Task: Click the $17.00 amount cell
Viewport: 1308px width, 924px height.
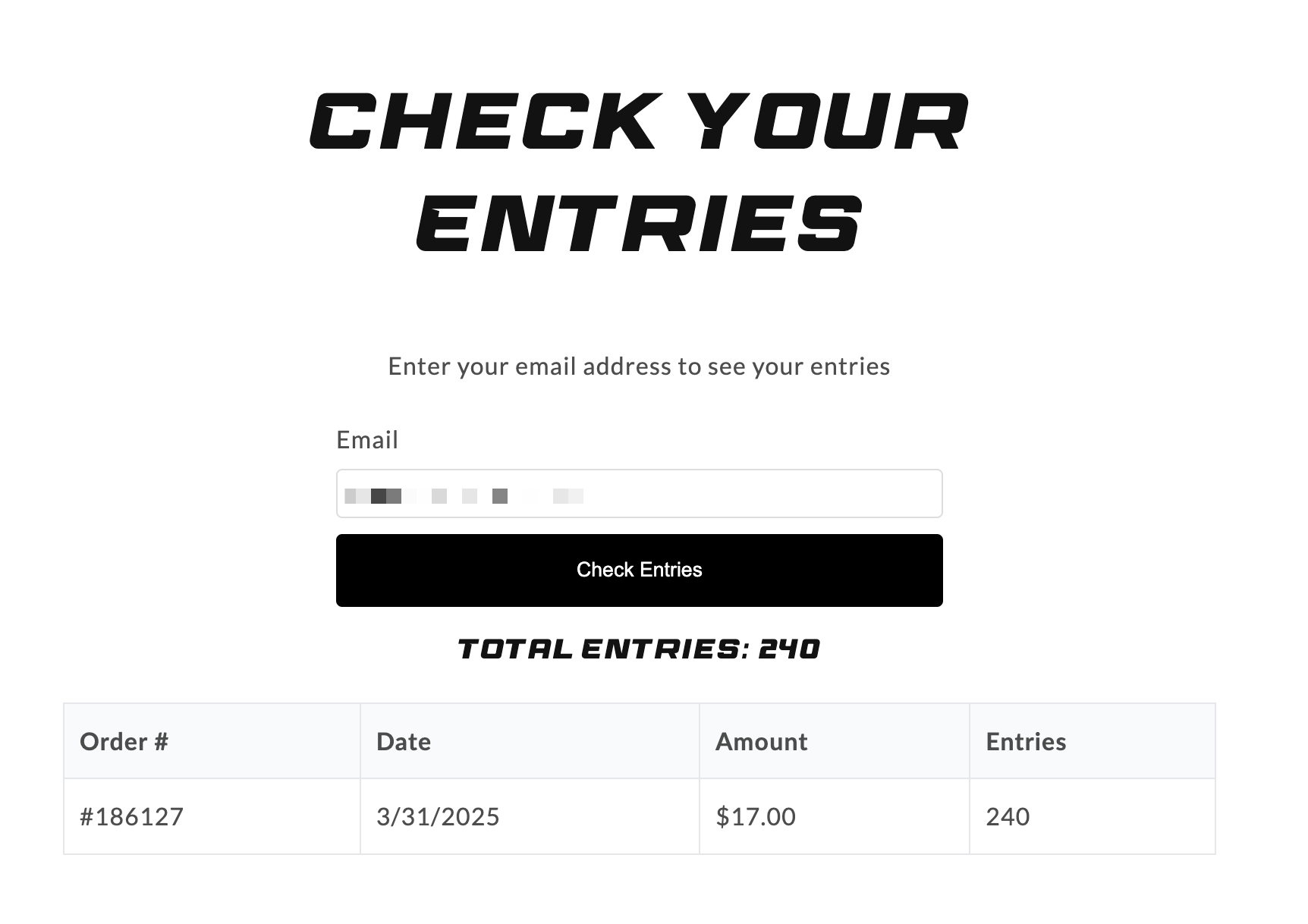Action: click(754, 816)
